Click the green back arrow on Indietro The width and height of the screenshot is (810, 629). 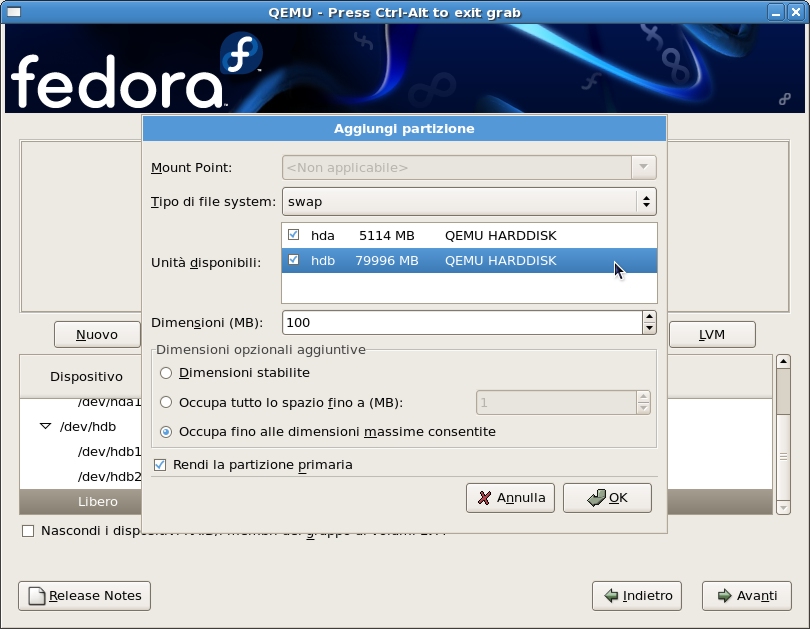(x=611, y=595)
